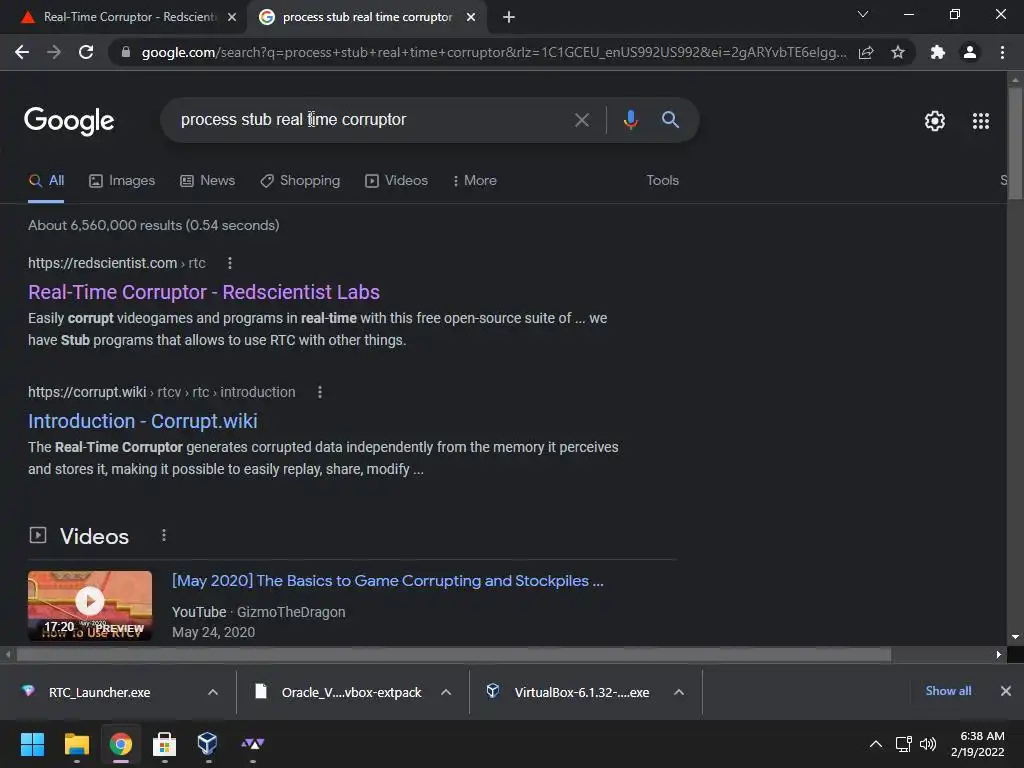Select the process stub search tab
Image resolution: width=1024 pixels, height=768 pixels.
pyautogui.click(x=366, y=17)
